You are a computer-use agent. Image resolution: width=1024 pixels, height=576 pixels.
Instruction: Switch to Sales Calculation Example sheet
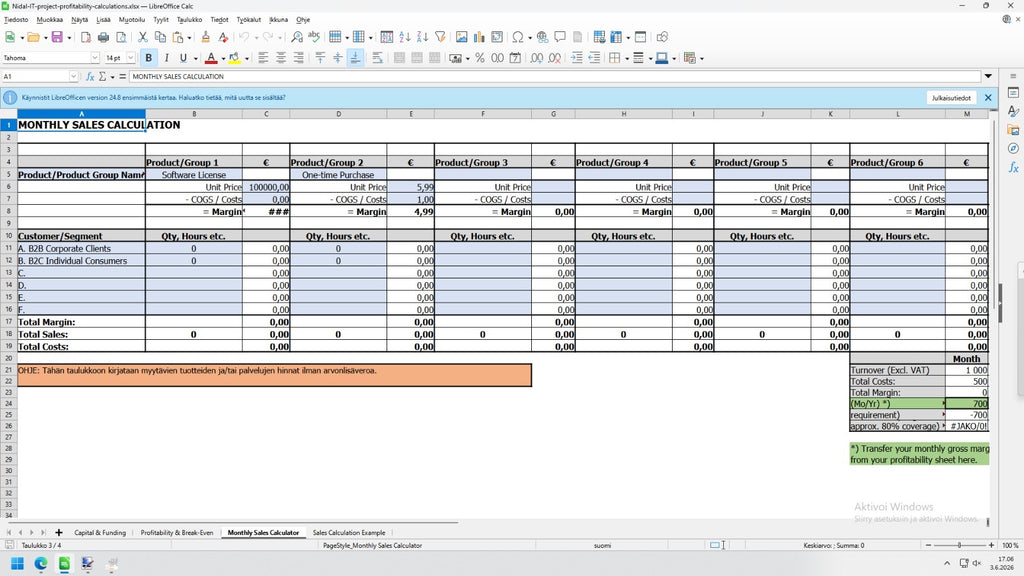[x=349, y=532]
